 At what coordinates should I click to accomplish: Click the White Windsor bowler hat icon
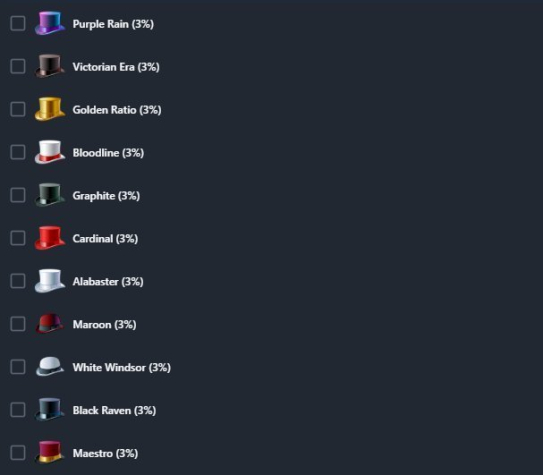[50, 366]
